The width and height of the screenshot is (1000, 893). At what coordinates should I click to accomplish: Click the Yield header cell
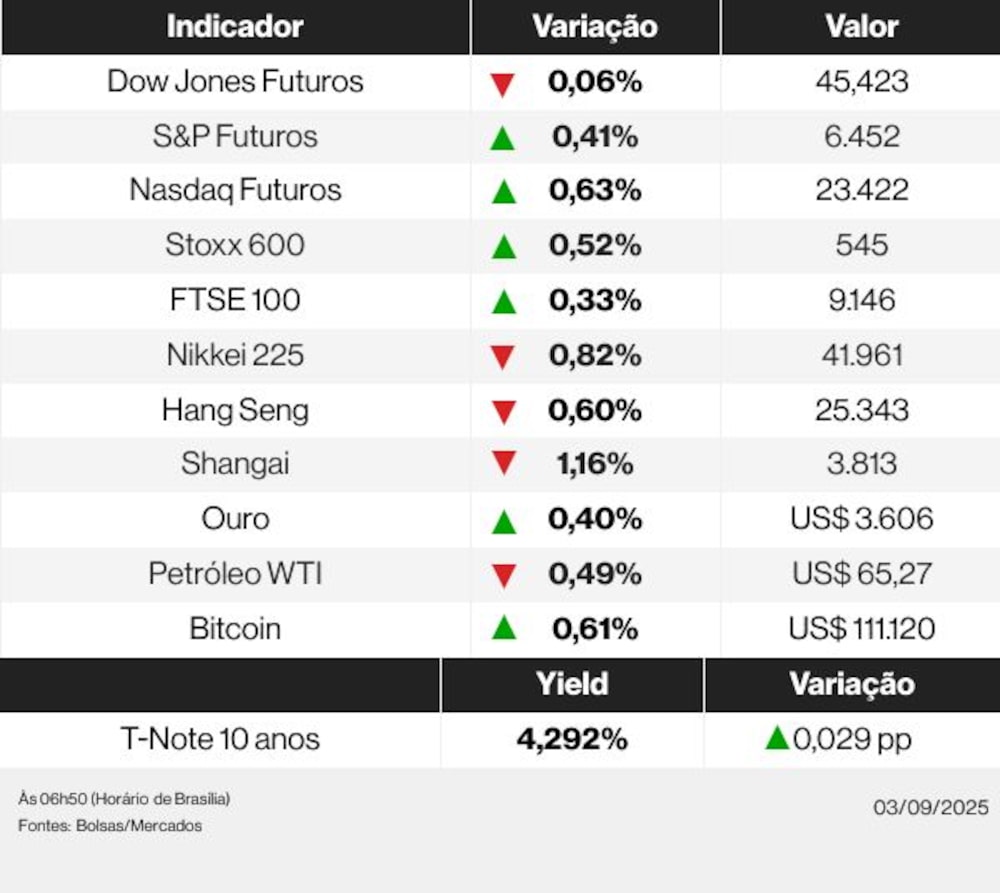click(x=572, y=684)
